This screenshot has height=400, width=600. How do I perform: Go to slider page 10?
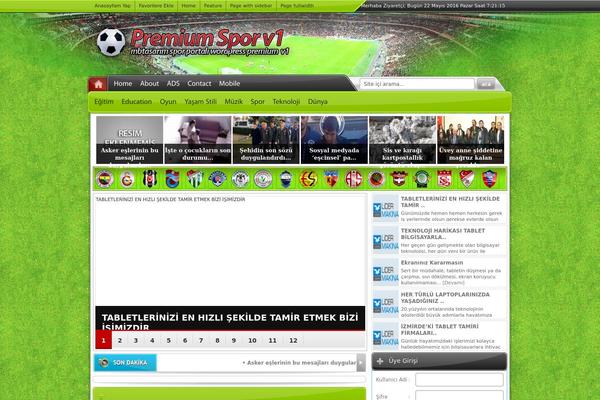252,340
